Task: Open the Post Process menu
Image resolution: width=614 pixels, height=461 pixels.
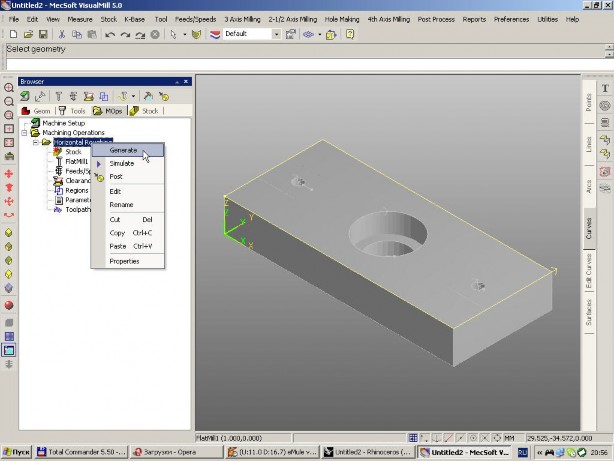Action: tap(436, 19)
